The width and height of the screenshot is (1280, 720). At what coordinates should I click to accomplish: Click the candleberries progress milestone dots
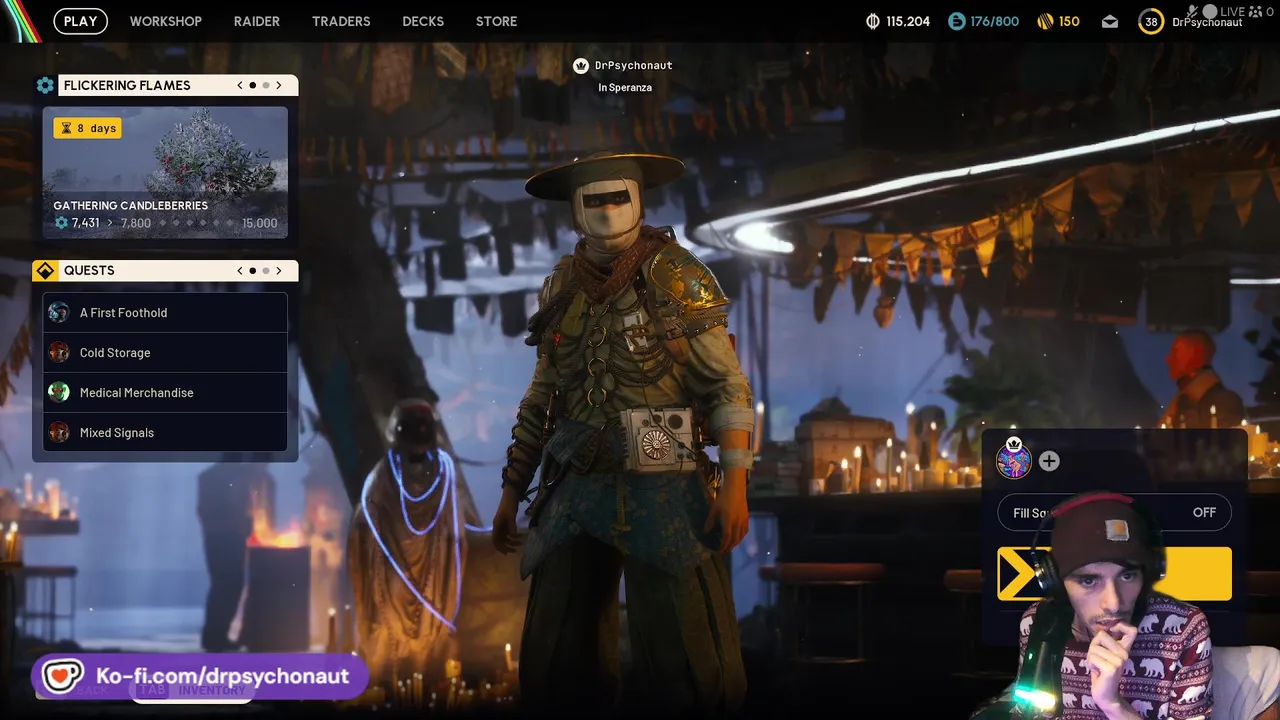coord(195,223)
